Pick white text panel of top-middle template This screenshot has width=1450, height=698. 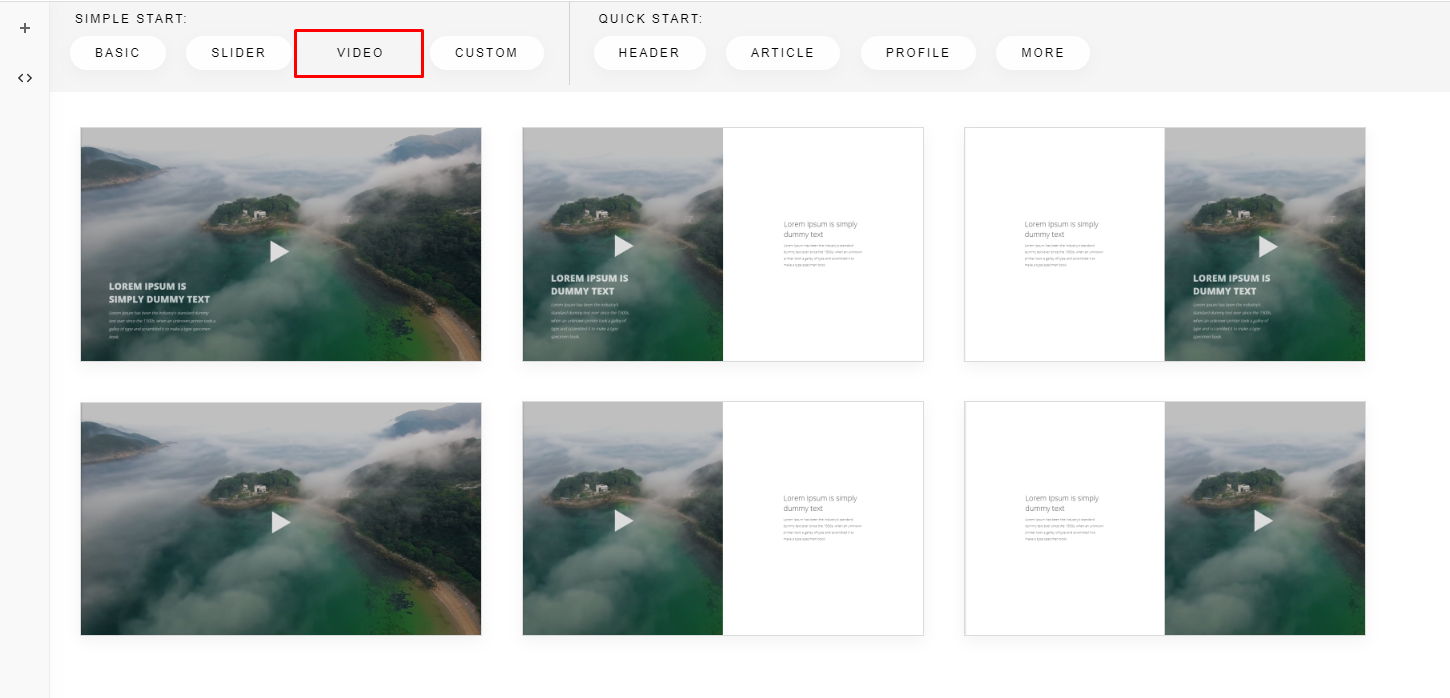point(822,244)
